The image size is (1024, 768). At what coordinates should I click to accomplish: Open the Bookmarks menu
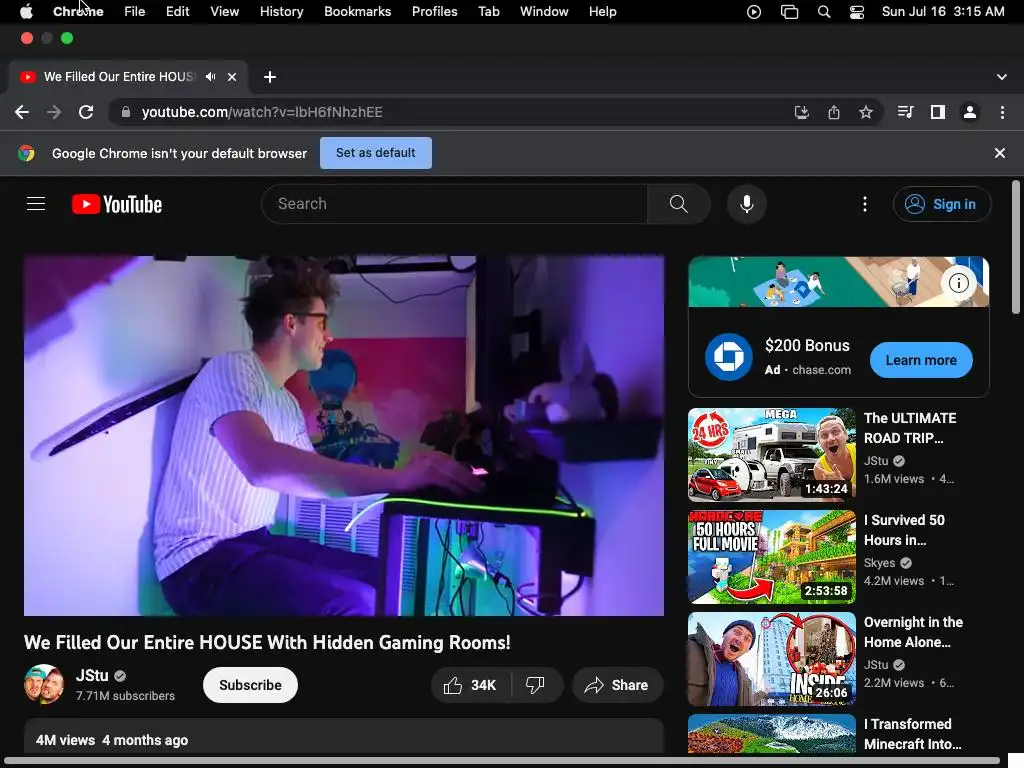point(358,12)
